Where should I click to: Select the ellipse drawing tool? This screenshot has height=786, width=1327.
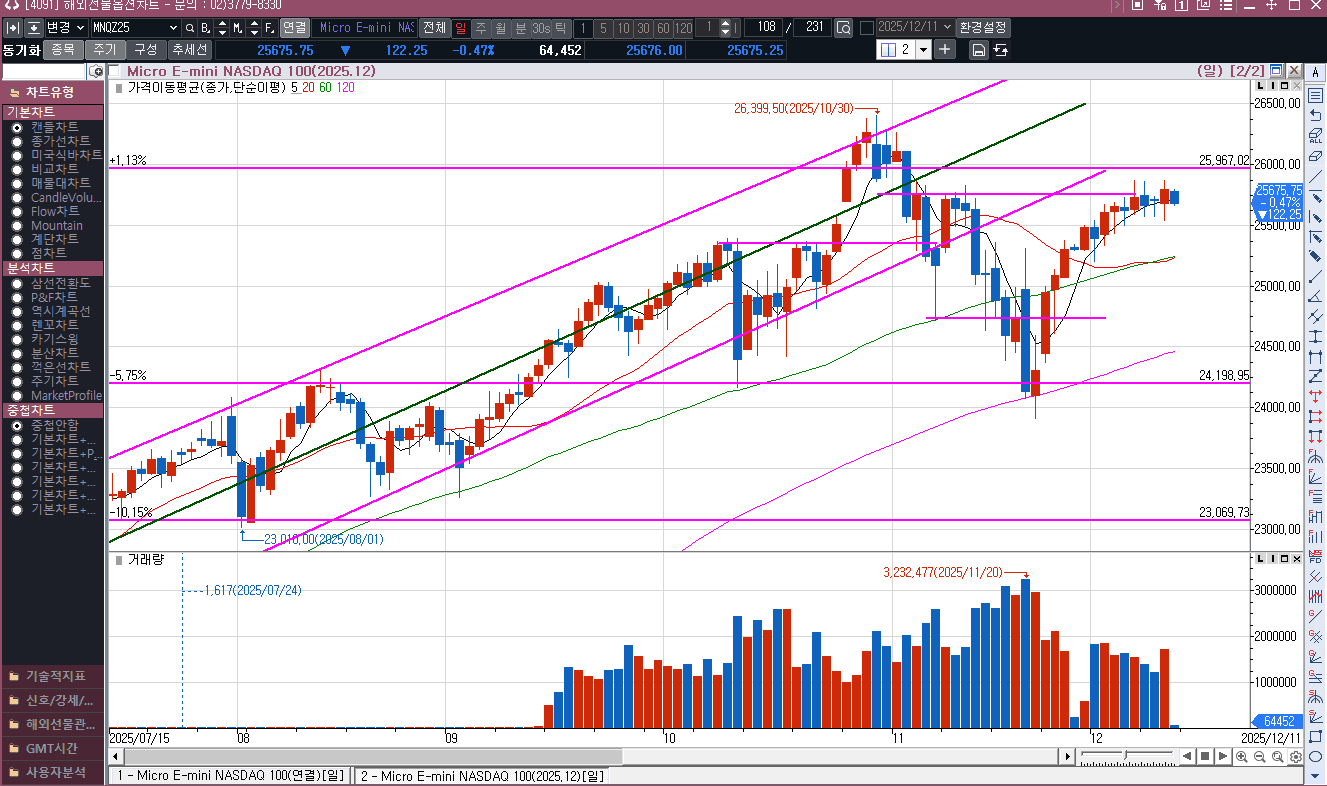[x=1315, y=756]
